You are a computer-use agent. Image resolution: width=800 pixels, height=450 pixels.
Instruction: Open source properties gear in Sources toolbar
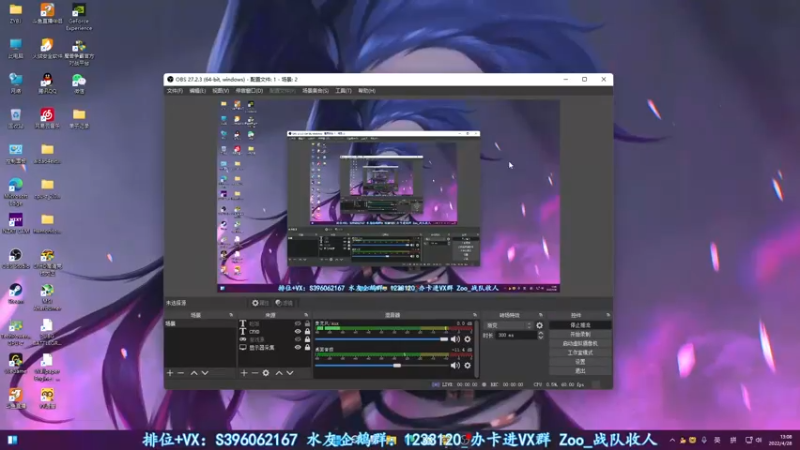click(x=266, y=373)
